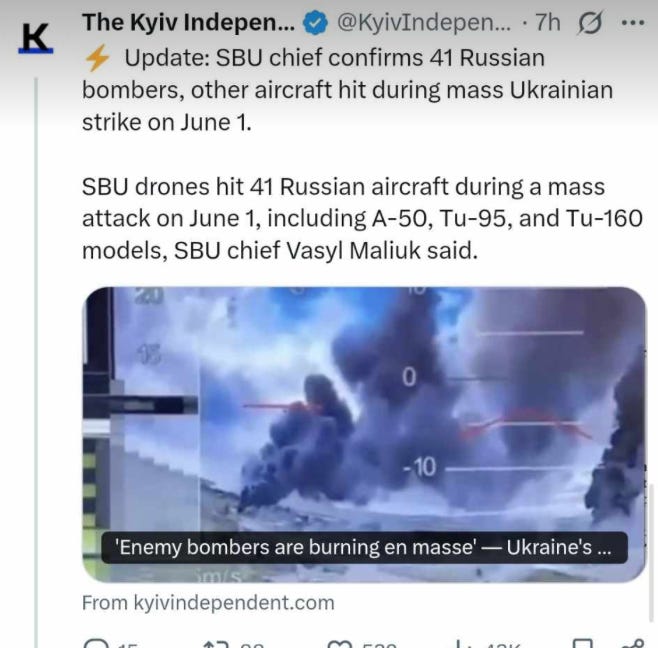Like the post with heart icon
658x648 pixels.
340,644
